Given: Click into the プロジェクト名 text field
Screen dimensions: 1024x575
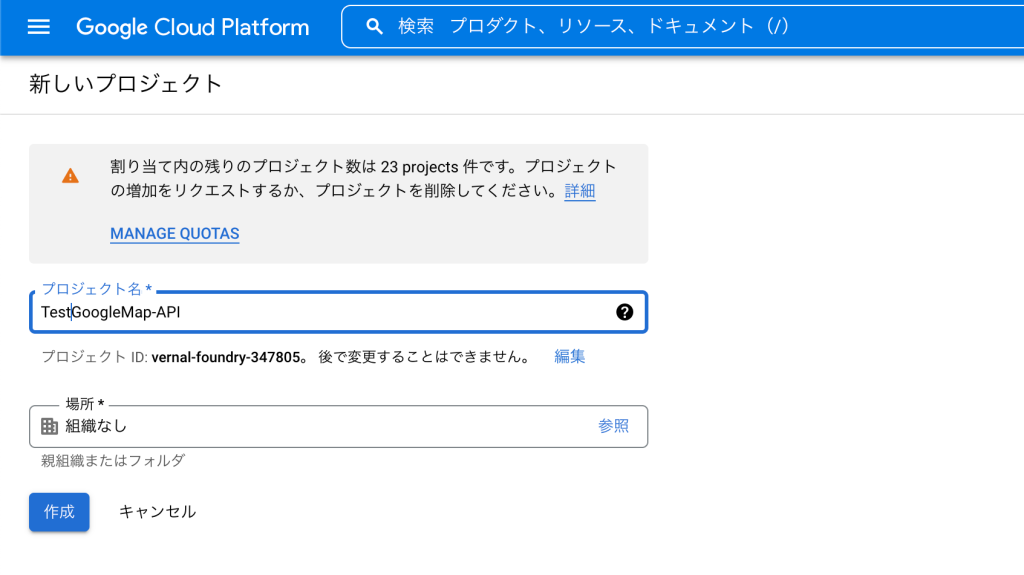Looking at the screenshot, I should tap(338, 312).
